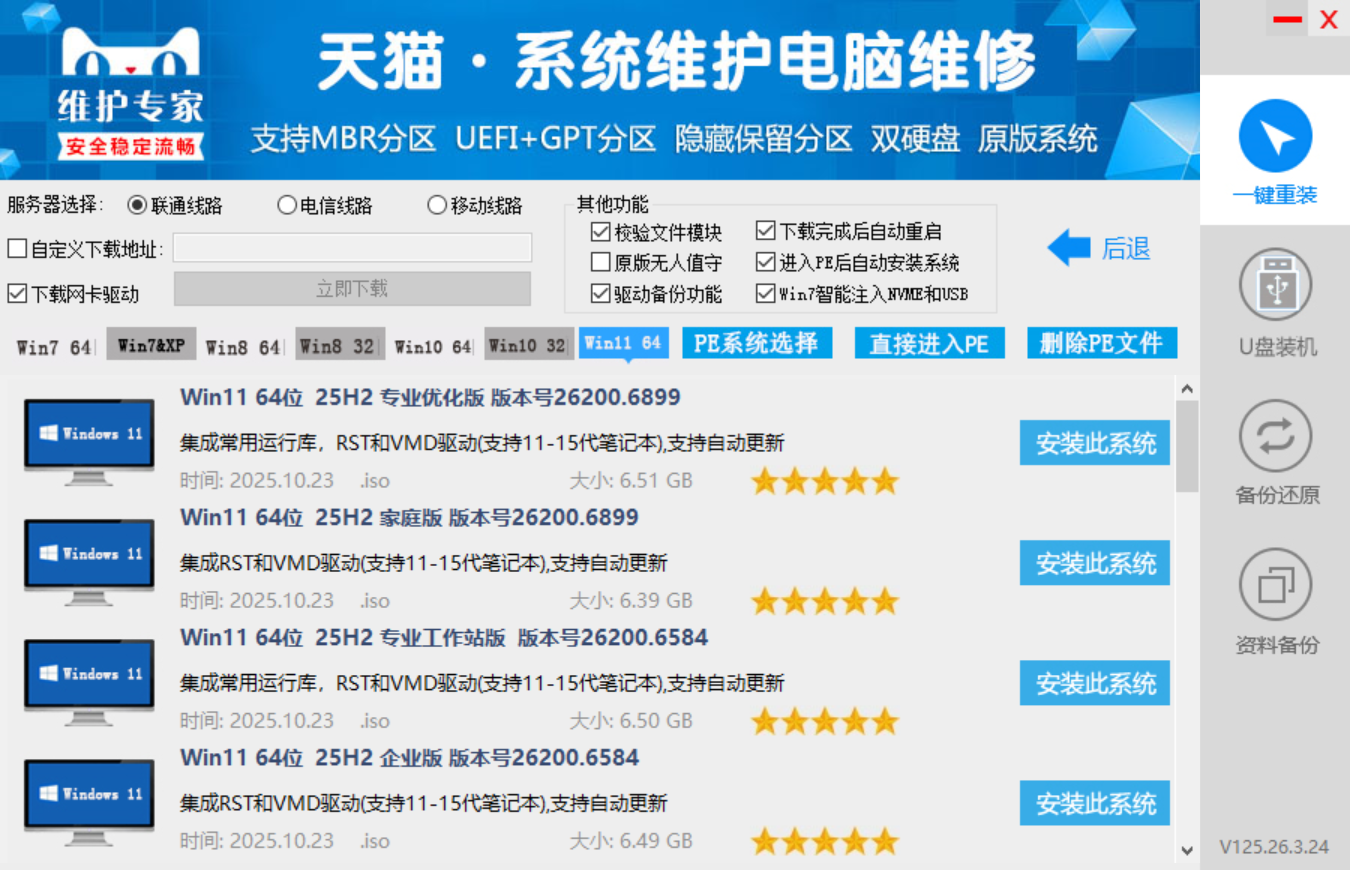Click the 天猫 维护专家 cat logo
The height and width of the screenshot is (870, 1350).
pos(130,92)
